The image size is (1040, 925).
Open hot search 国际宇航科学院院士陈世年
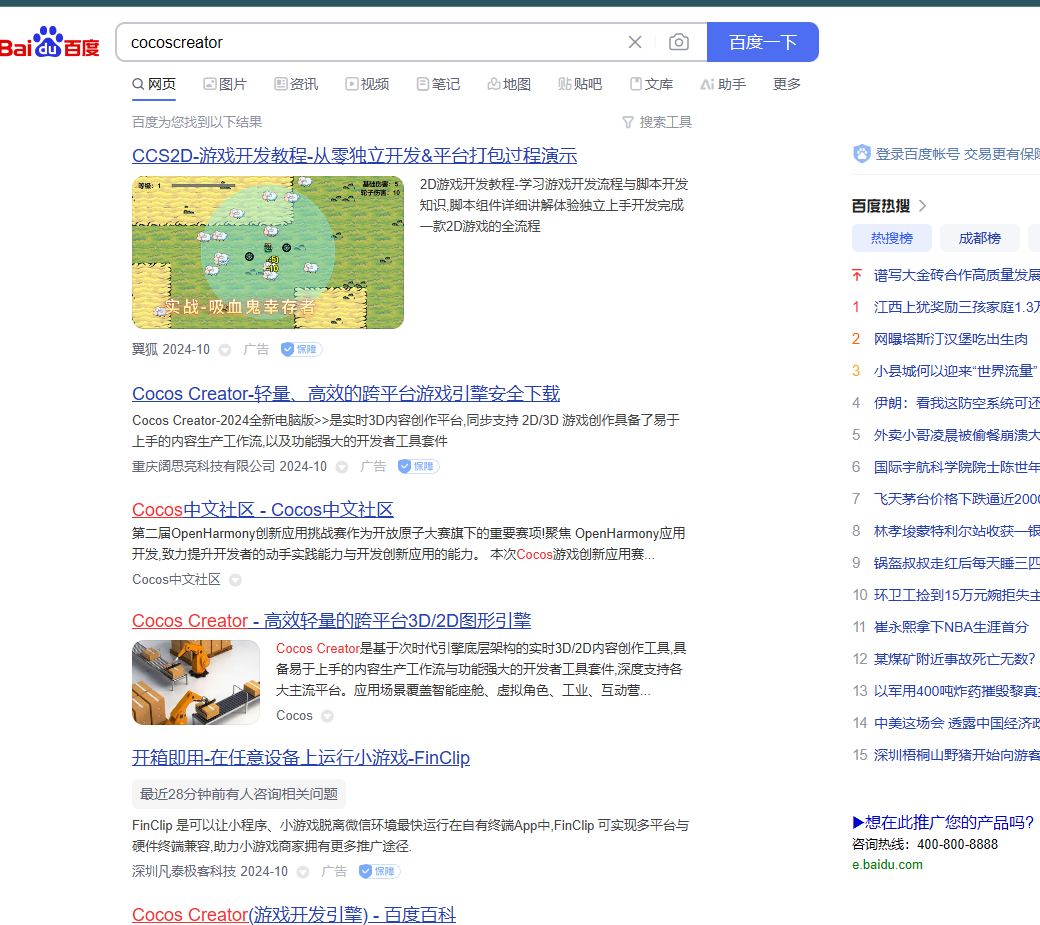click(956, 467)
